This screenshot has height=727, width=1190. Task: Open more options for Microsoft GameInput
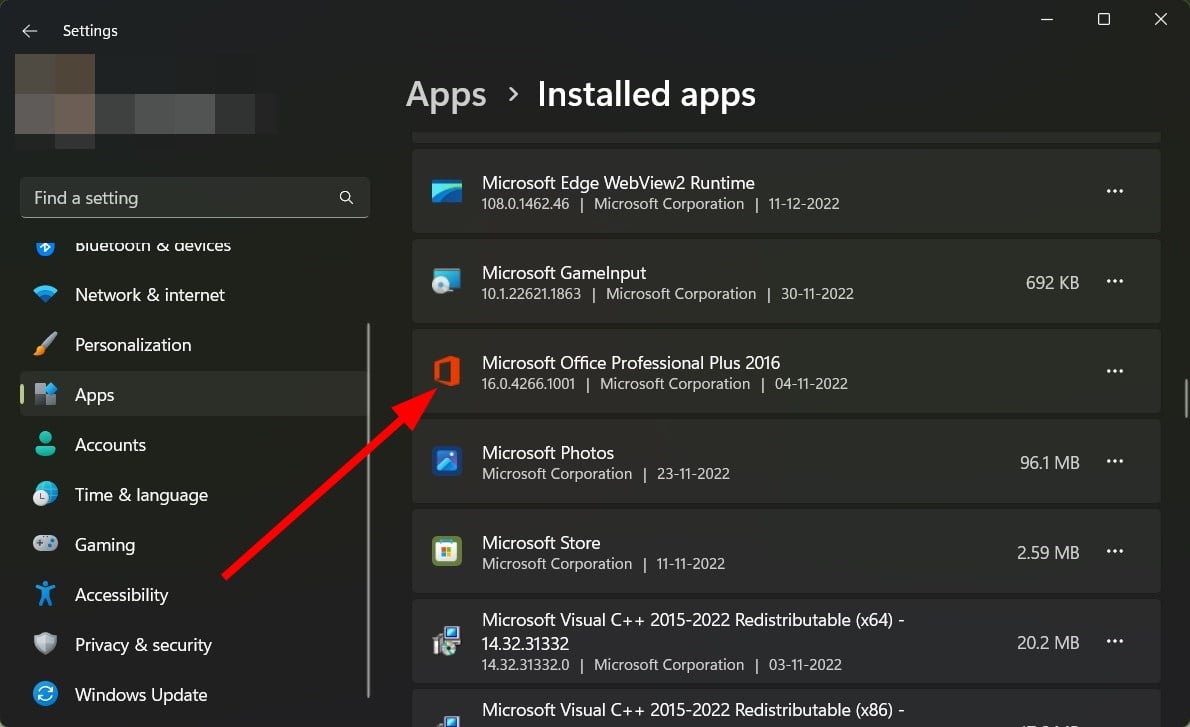click(1115, 282)
